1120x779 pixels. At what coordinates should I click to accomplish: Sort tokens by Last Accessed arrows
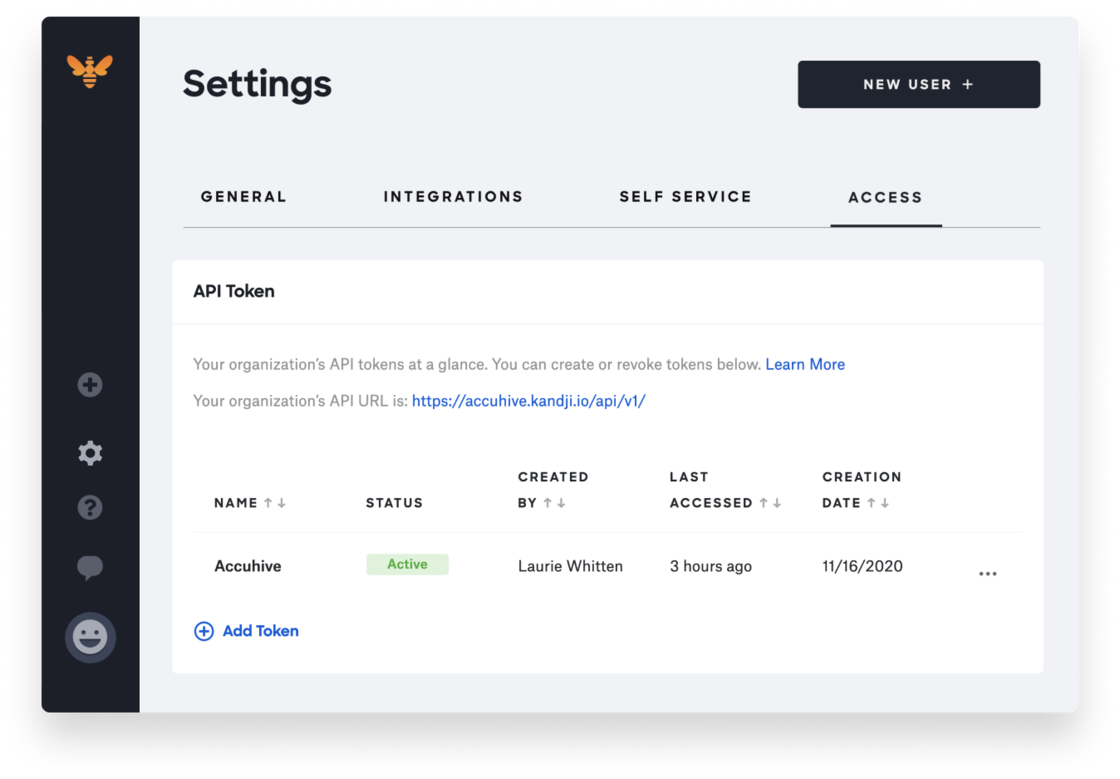coord(770,503)
